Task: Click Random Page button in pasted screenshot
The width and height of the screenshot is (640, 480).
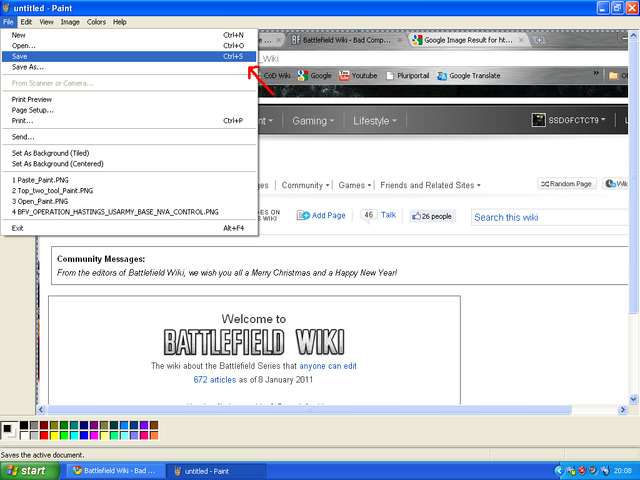Action: tap(567, 184)
